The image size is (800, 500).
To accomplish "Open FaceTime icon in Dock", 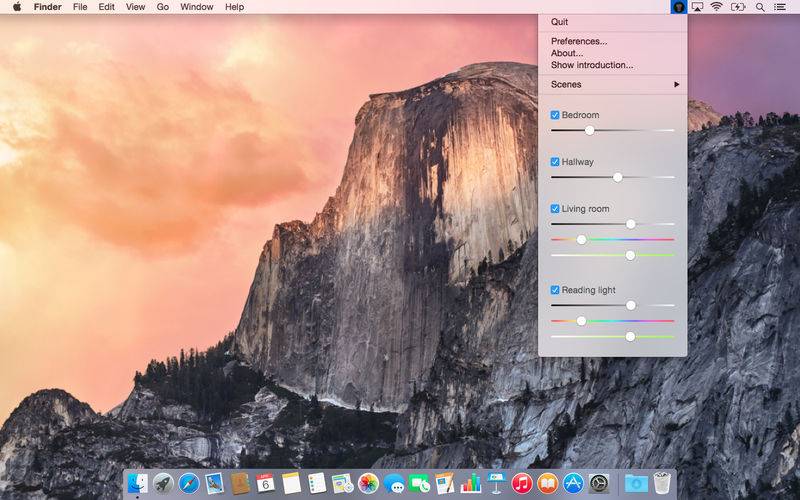I will point(419,483).
